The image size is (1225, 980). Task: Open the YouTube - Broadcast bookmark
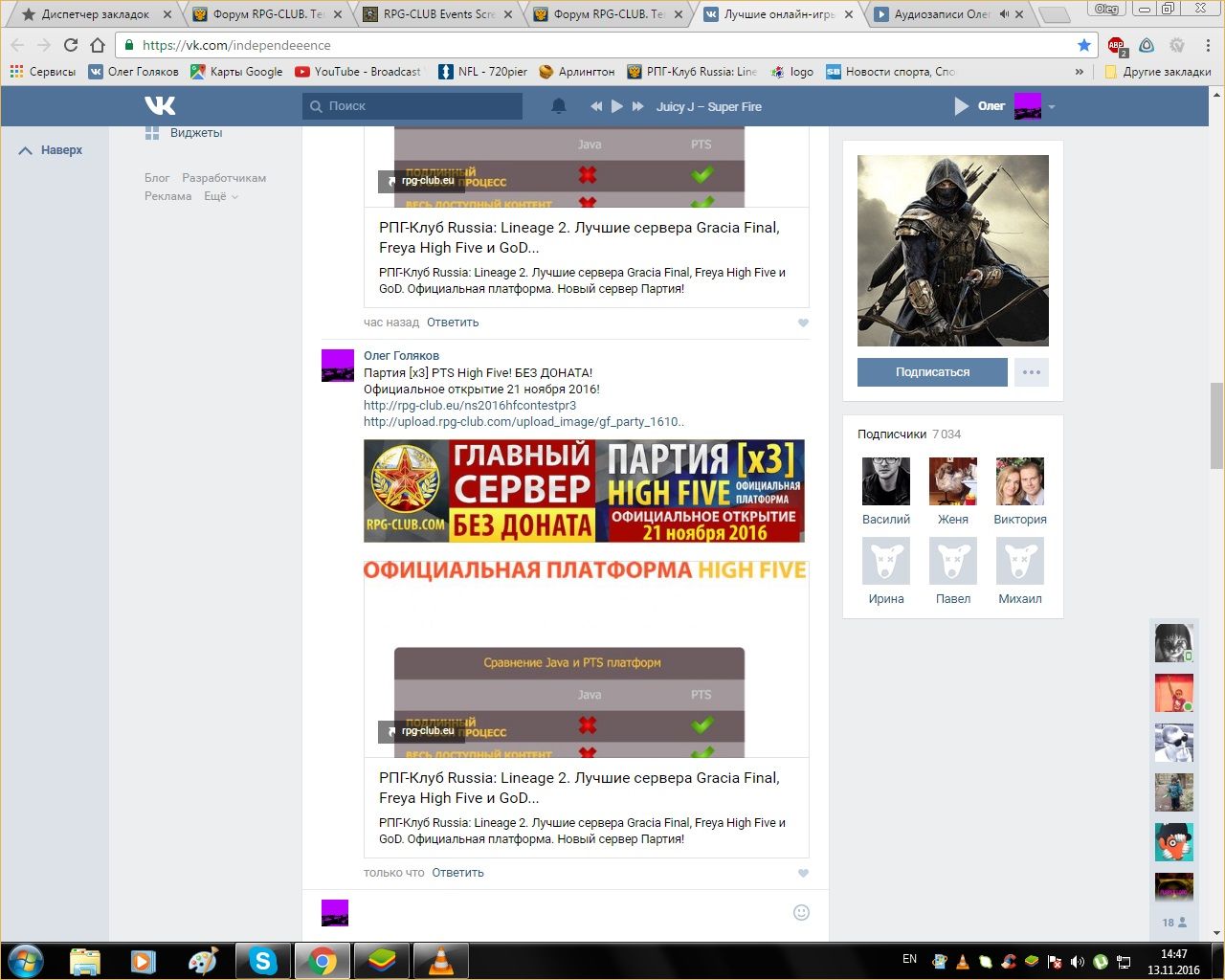coord(358,72)
